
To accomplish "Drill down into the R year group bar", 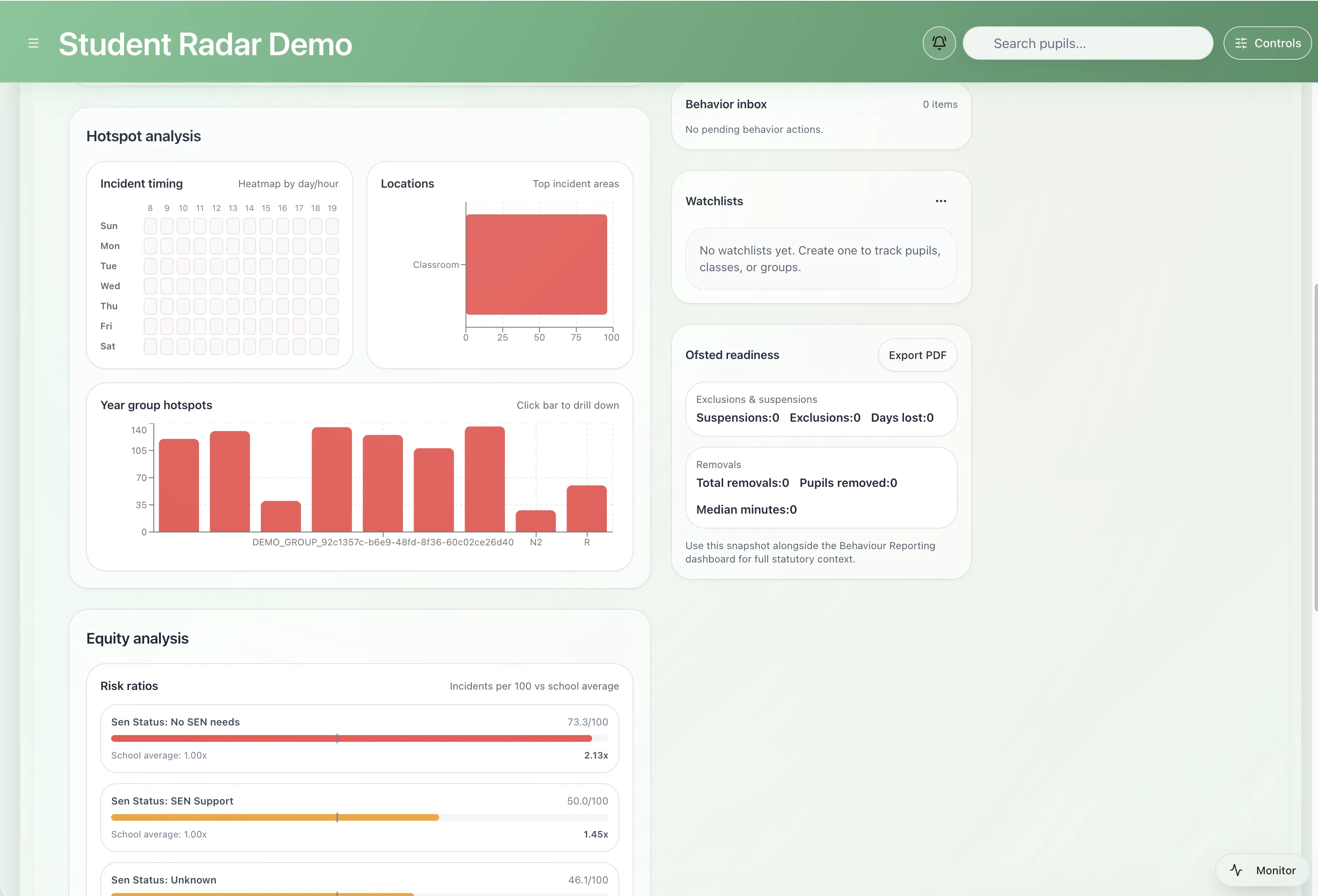I will tap(586, 509).
